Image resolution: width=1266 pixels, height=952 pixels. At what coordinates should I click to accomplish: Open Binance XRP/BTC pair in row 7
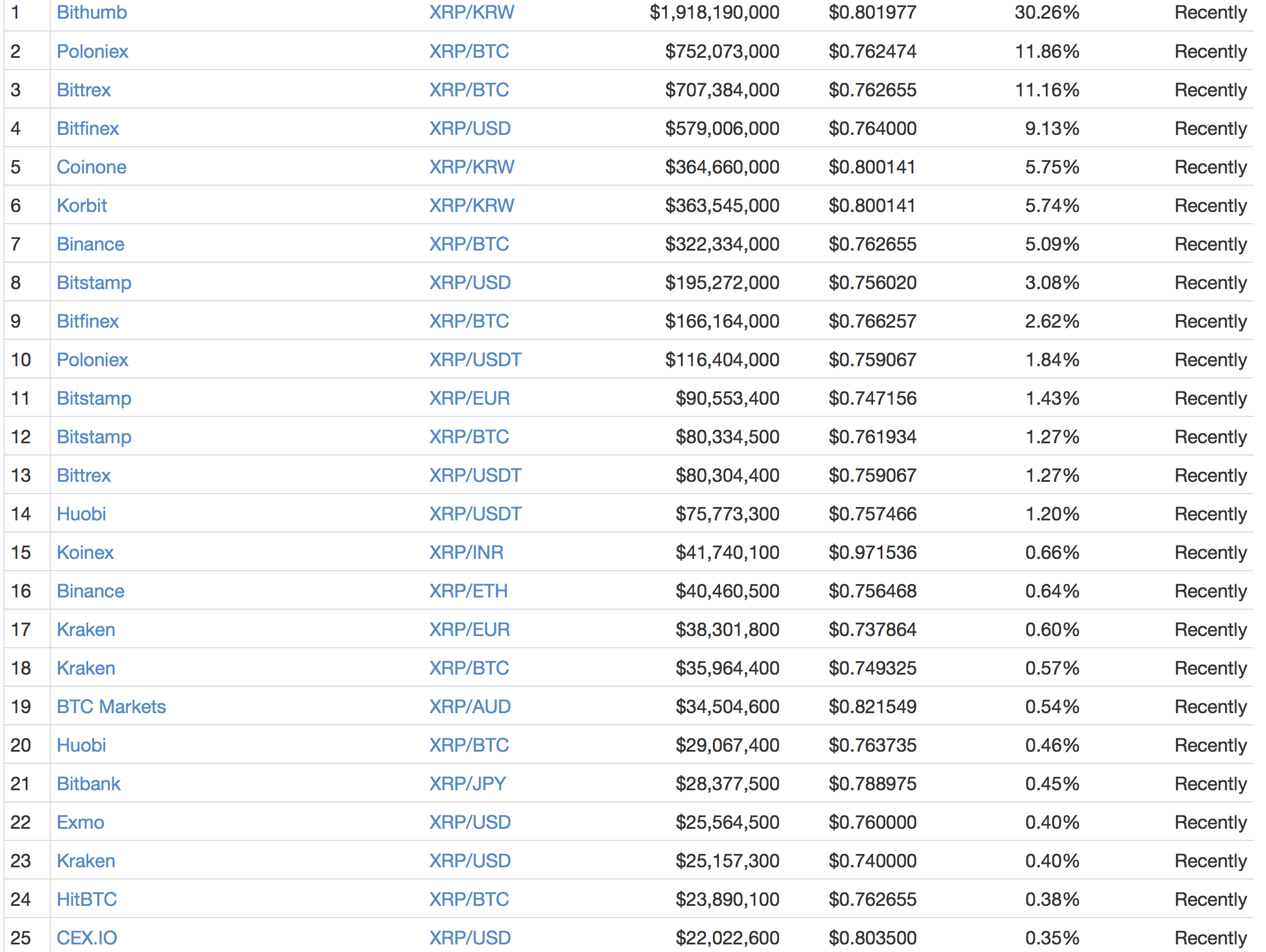tap(469, 244)
